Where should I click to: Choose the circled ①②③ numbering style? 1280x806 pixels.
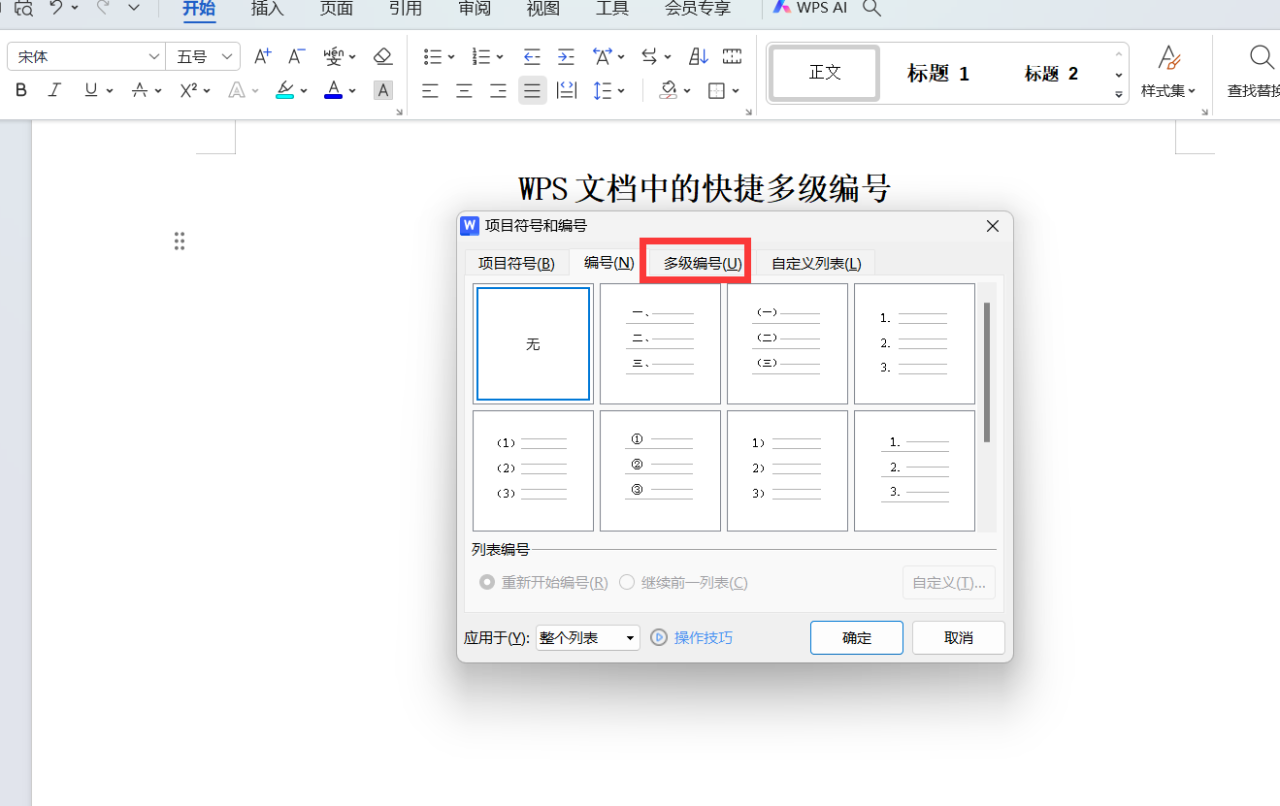tap(660, 471)
